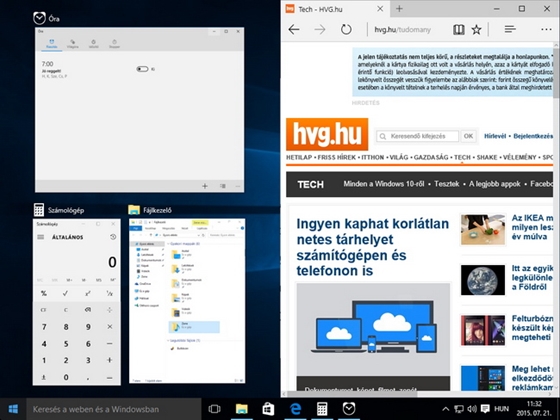This screenshot has height=420, width=560.
Task: Show hidden tray icons chevron
Action: tap(446, 409)
